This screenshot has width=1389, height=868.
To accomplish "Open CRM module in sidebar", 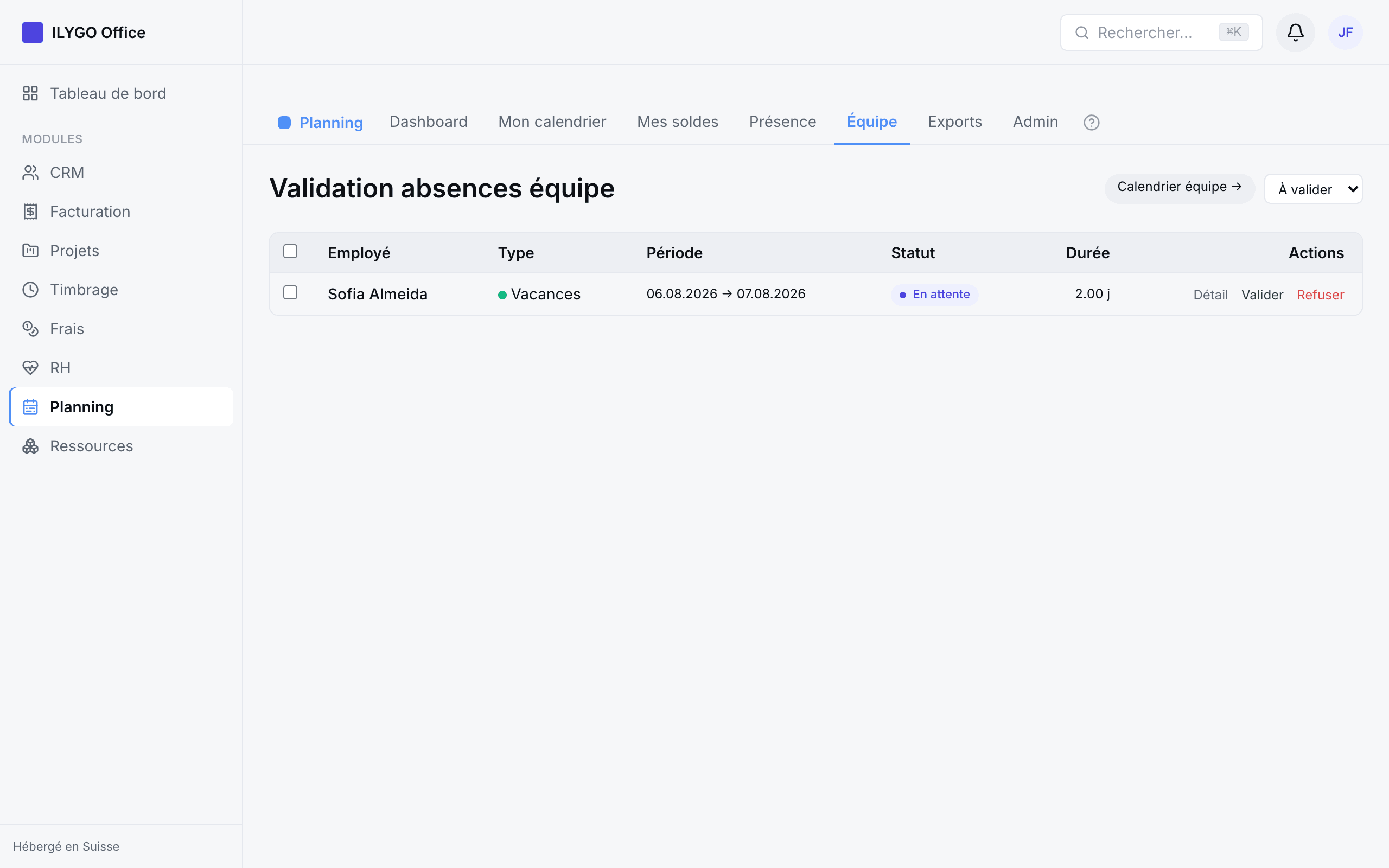I will 121,173.
